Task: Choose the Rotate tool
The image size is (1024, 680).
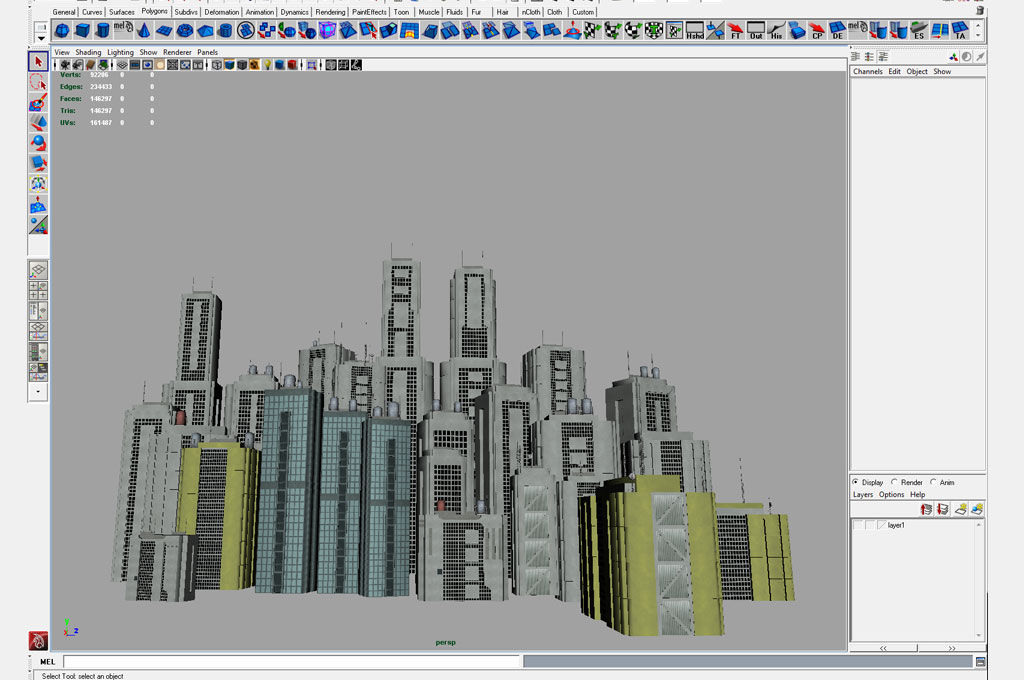Action: pos(38,143)
